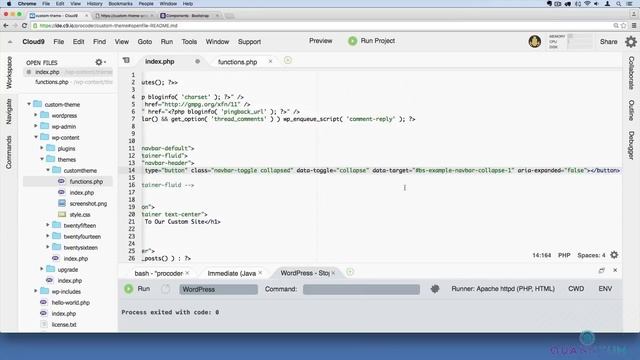Expand the wp-admin folder
This screenshot has width=640, height=360.
coord(36,126)
